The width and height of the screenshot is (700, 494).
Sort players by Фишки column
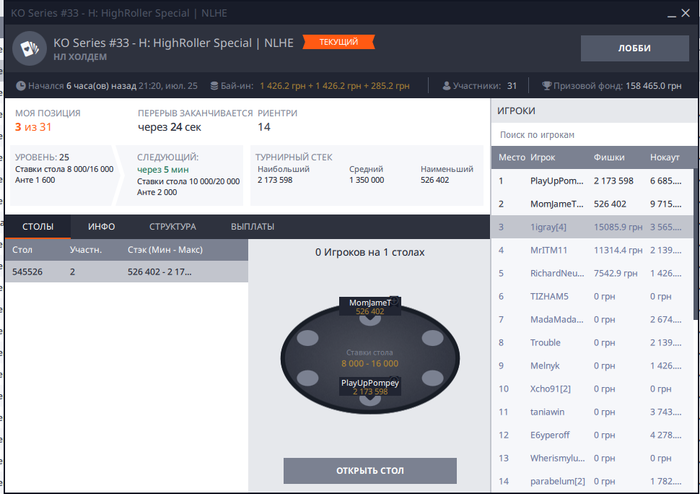click(x=609, y=158)
